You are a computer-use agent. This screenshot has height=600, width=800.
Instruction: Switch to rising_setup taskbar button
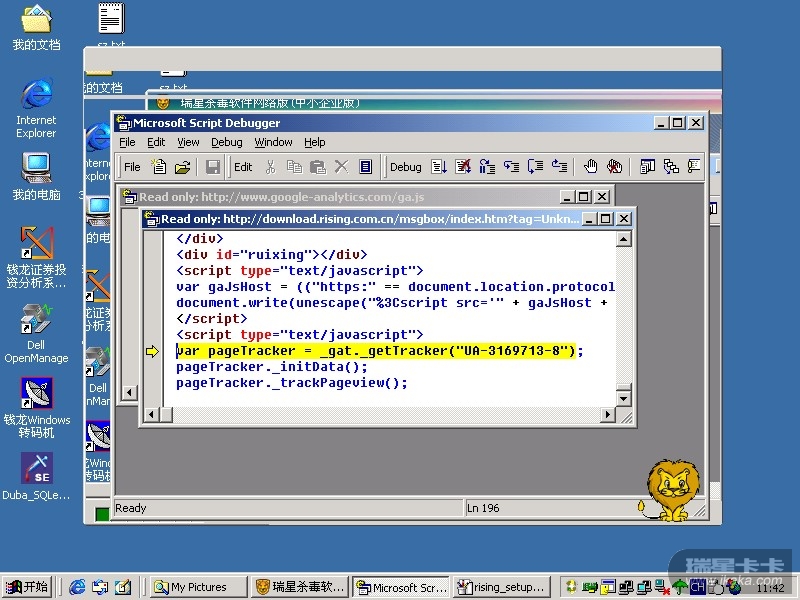[503, 587]
